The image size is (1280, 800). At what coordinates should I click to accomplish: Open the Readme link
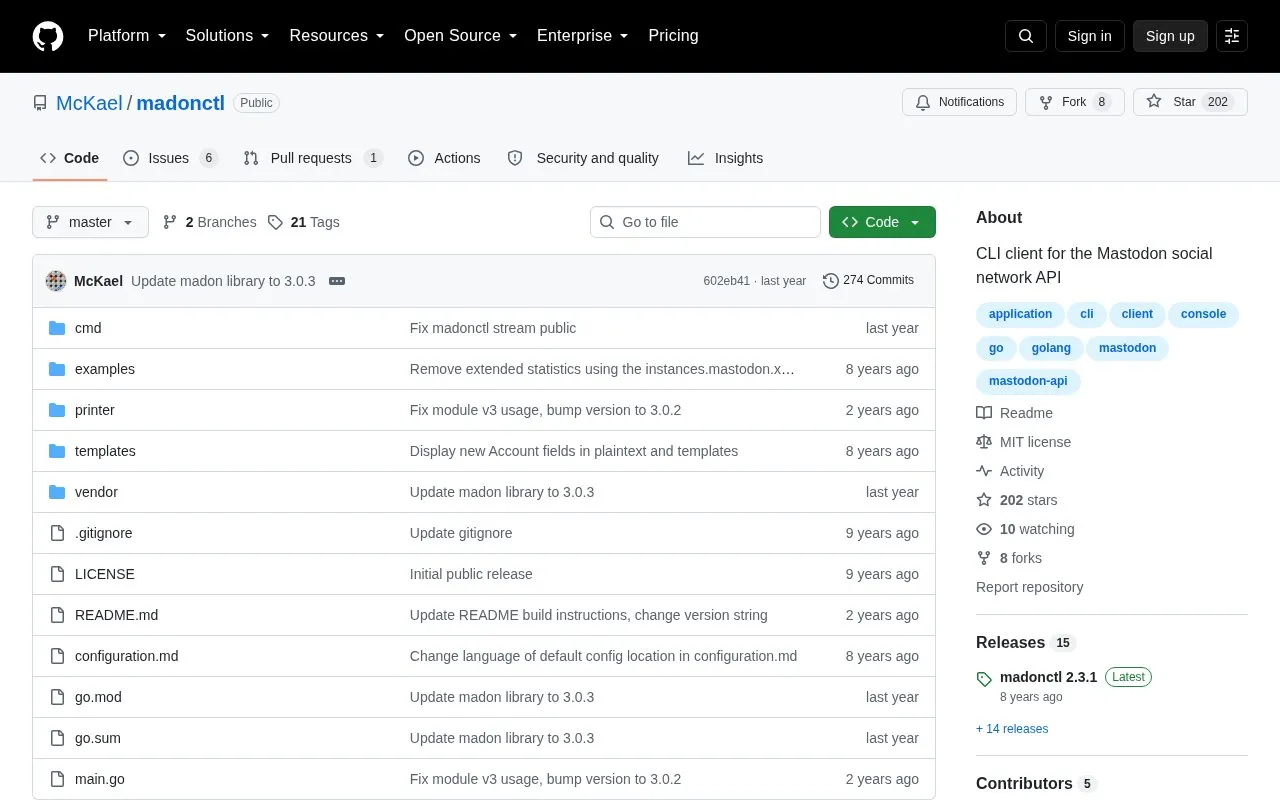pos(1015,413)
